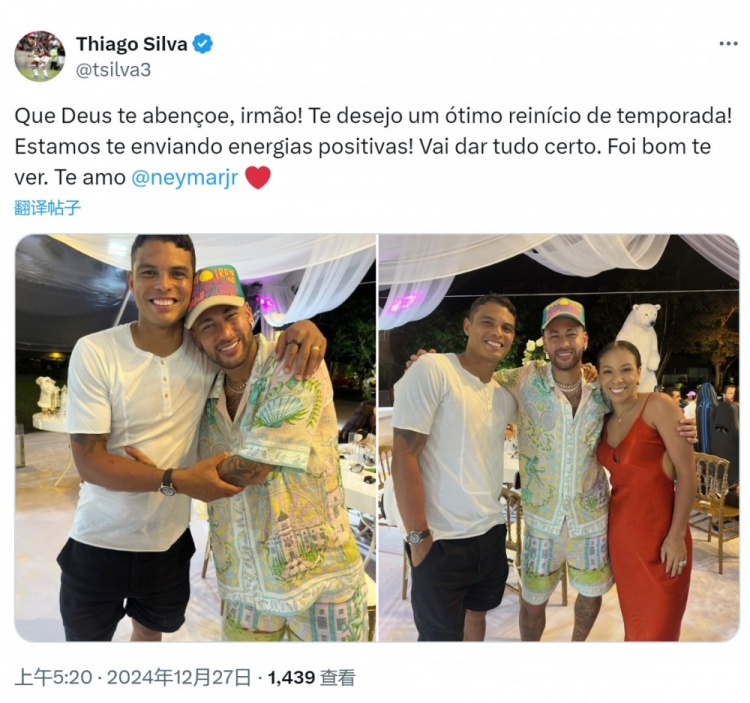
Task: Open the three-dot more options menu
Action: coord(728,44)
